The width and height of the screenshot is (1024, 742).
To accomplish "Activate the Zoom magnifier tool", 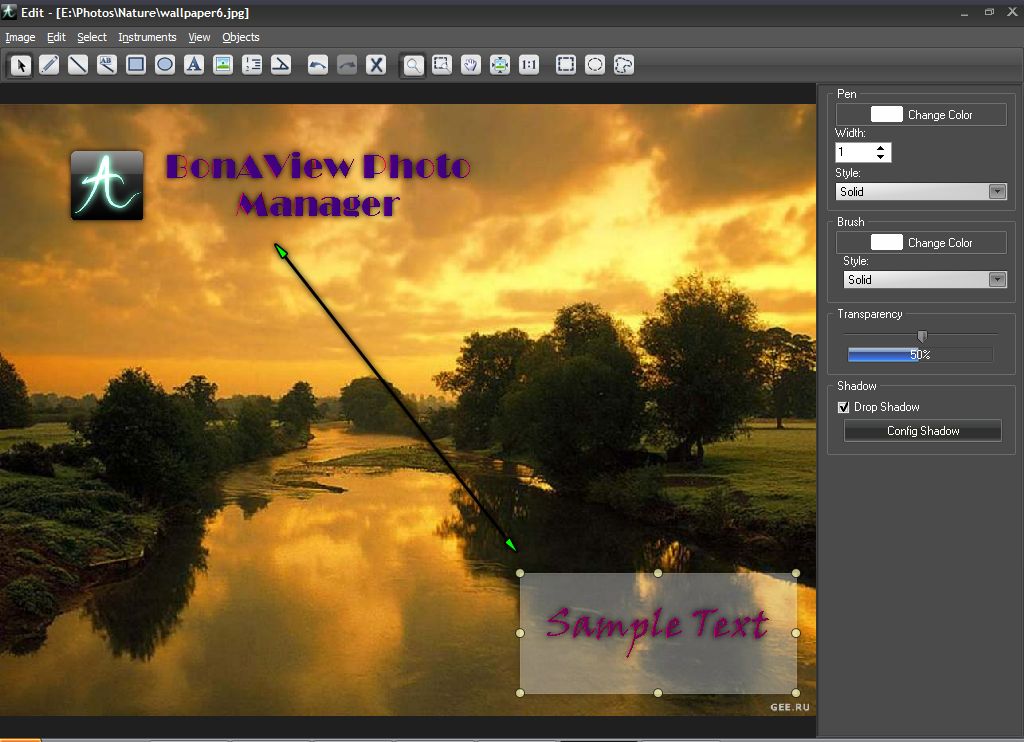I will click(x=413, y=65).
